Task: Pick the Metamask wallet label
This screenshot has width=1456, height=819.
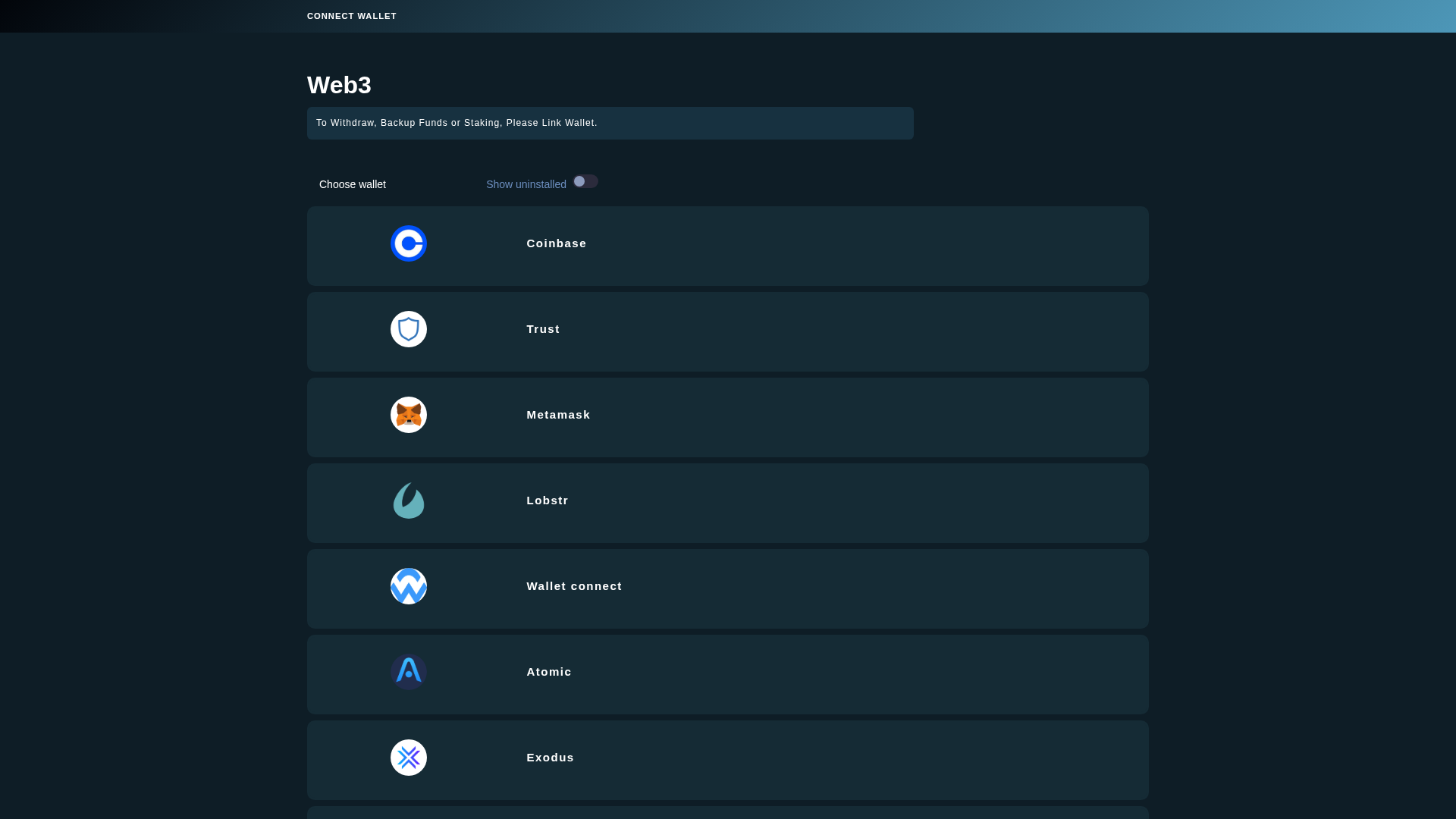Action: click(558, 415)
